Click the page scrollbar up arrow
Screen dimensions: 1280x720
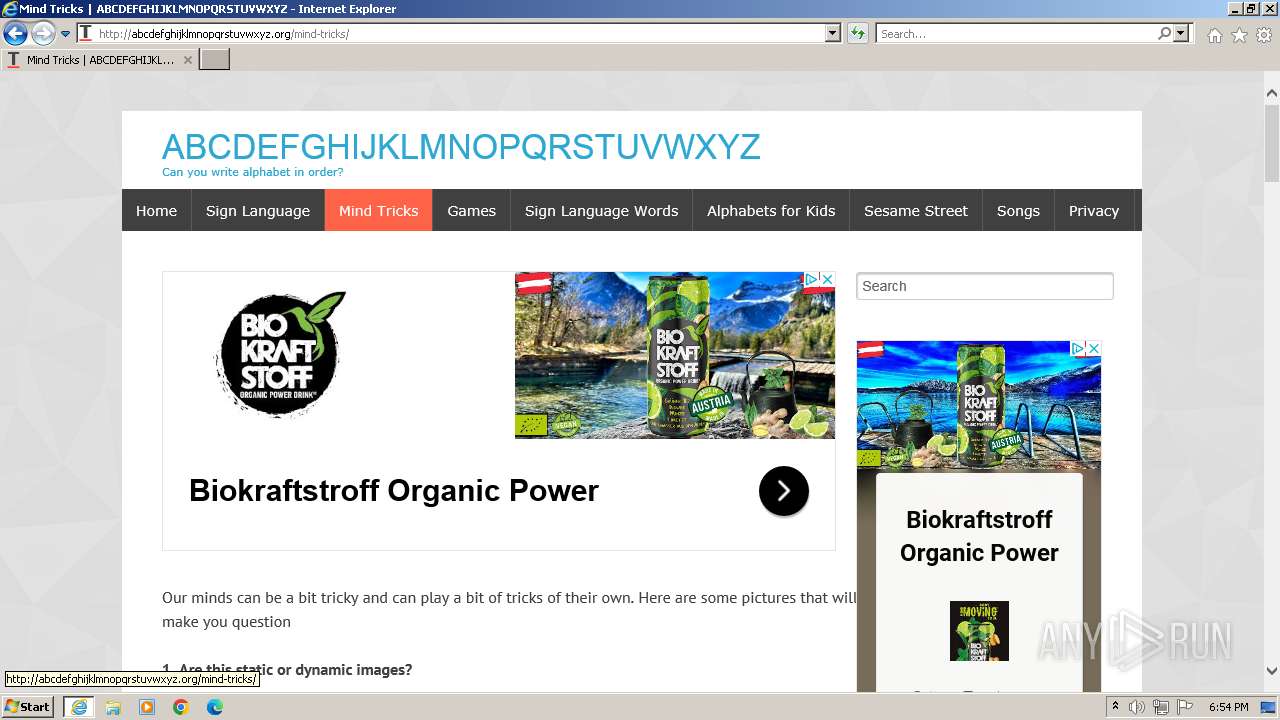click(x=1272, y=93)
